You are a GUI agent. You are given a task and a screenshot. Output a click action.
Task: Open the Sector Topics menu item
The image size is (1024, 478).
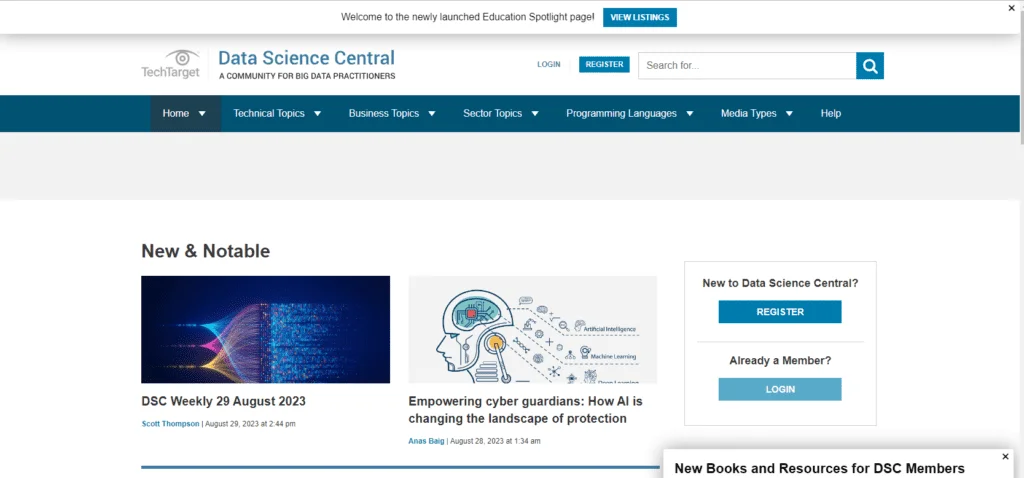pos(492,113)
